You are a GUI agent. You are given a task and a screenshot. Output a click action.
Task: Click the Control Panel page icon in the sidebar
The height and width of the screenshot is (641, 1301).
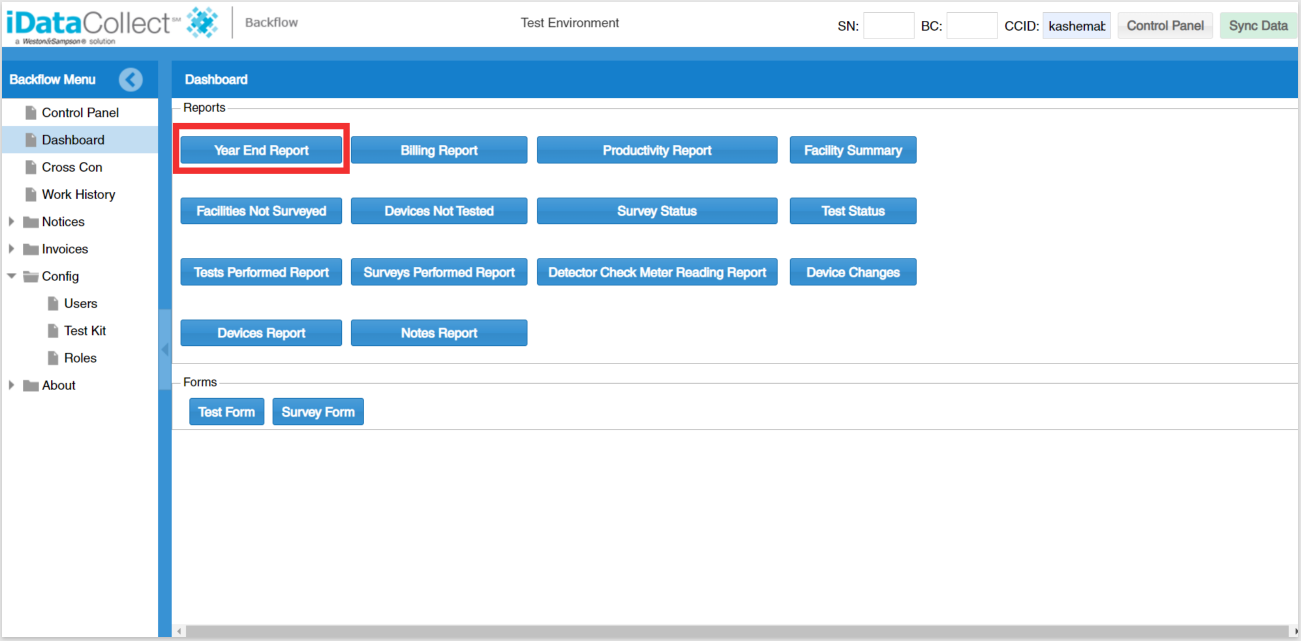(x=31, y=113)
